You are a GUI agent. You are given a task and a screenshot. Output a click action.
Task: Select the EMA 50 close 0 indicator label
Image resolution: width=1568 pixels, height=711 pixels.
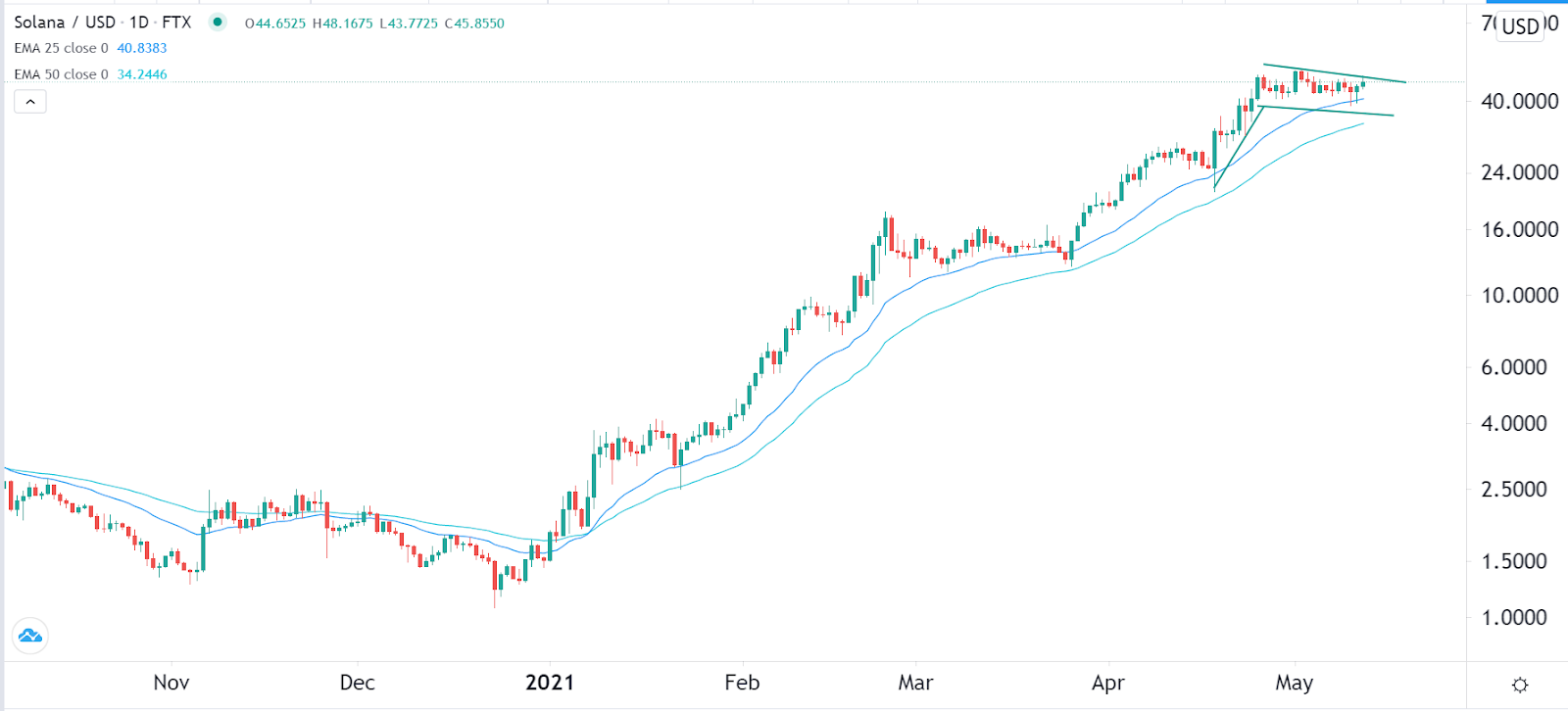61,74
